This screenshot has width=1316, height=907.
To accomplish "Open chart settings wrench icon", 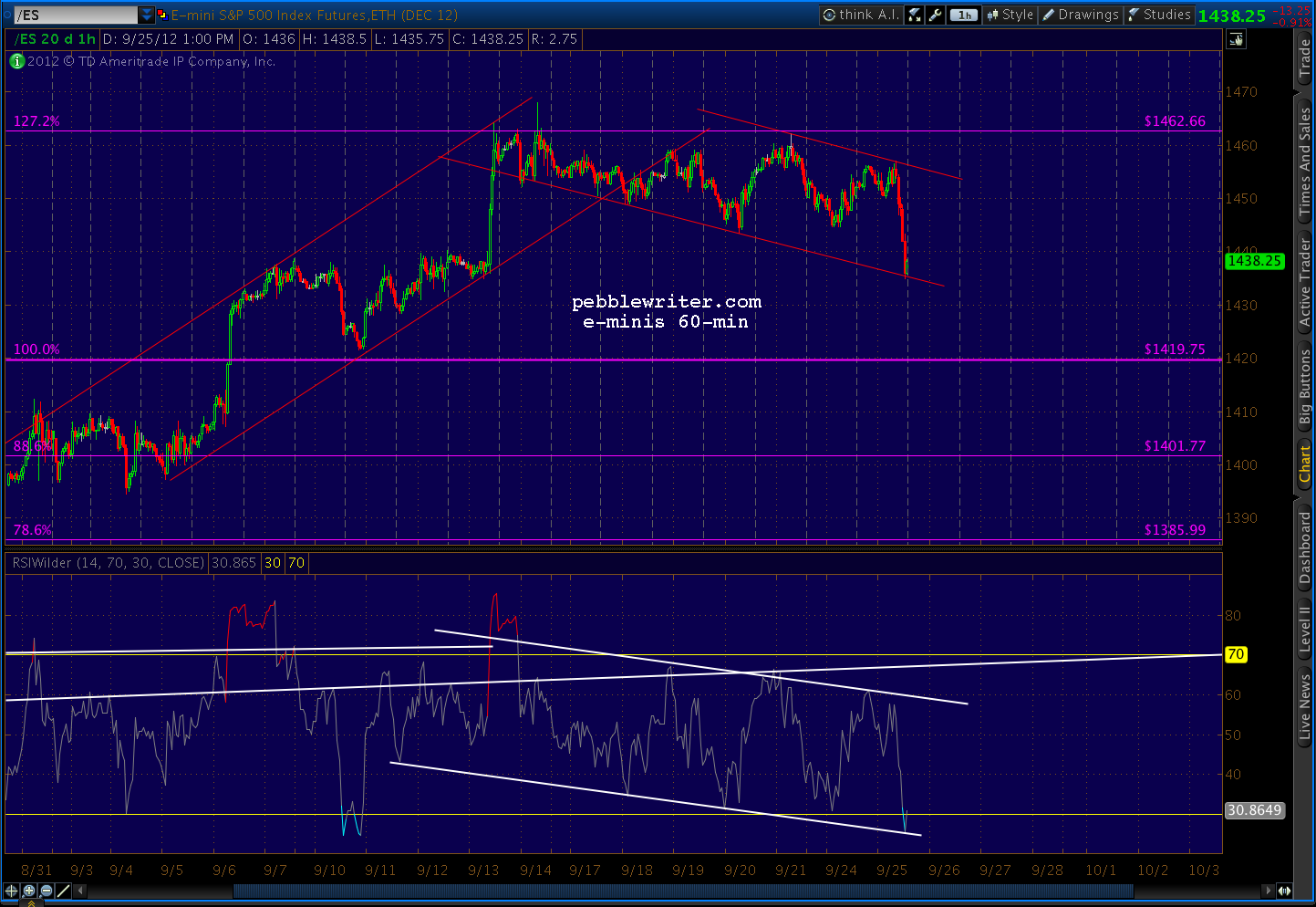I will (935, 15).
